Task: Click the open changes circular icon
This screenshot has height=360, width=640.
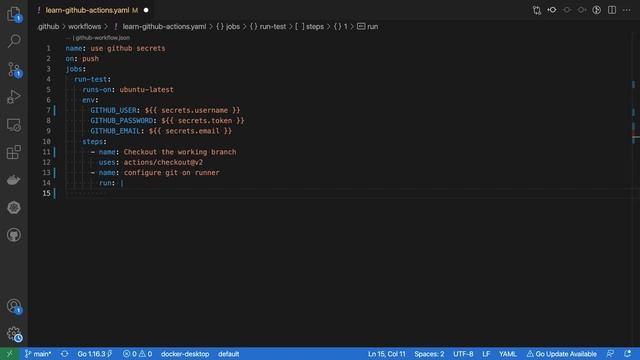Action: [x=597, y=10]
